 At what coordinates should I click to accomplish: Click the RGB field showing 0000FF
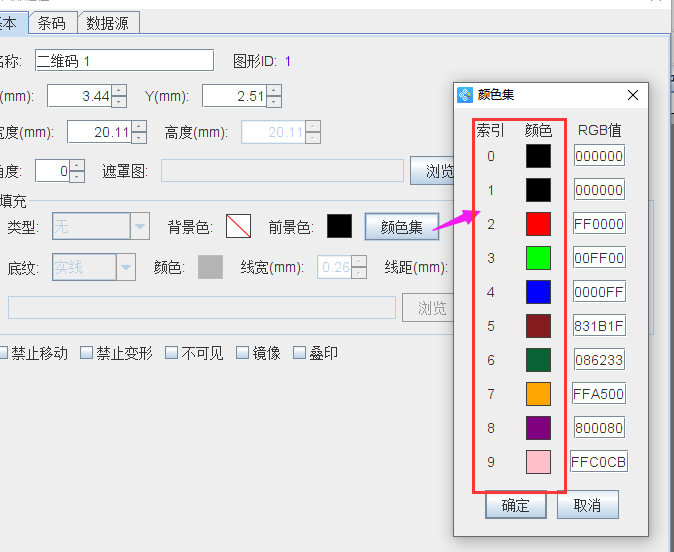coord(599,291)
